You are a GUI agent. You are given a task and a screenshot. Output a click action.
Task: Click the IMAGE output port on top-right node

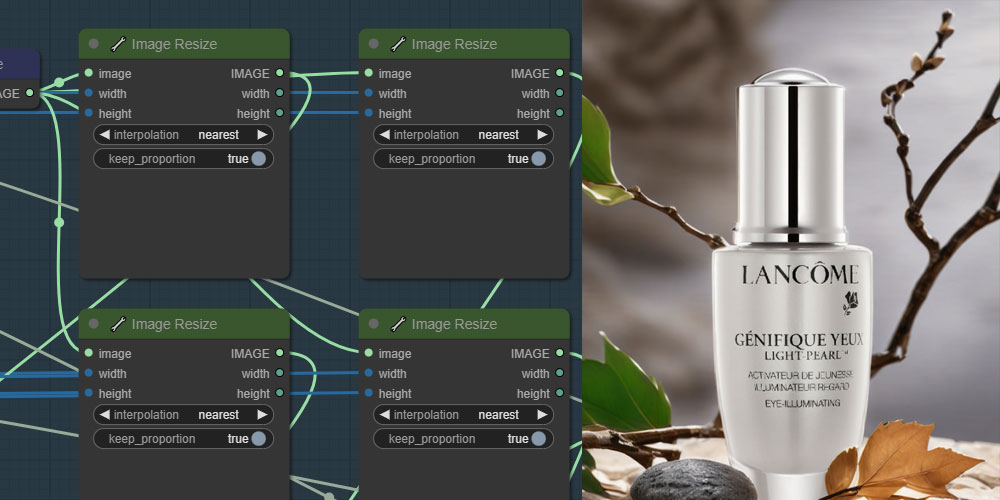pyautogui.click(x=559, y=73)
